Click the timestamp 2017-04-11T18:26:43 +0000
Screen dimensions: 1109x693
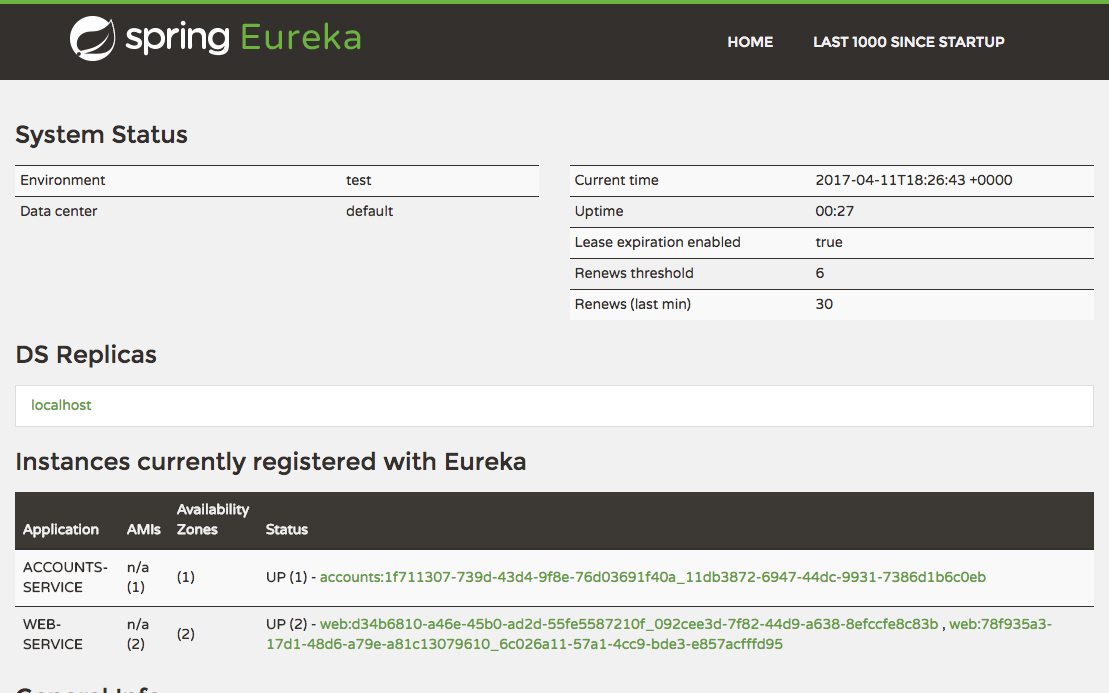(914, 180)
